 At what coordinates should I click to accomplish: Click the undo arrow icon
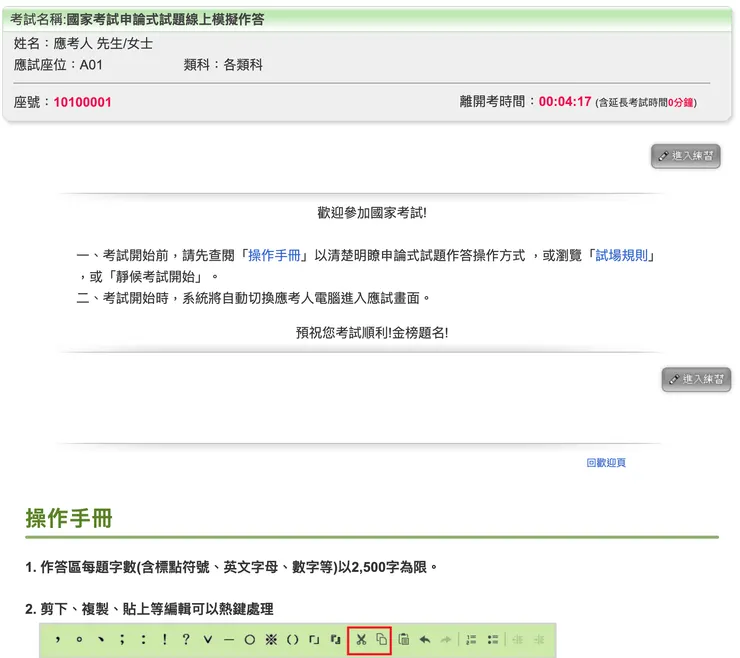coord(425,640)
